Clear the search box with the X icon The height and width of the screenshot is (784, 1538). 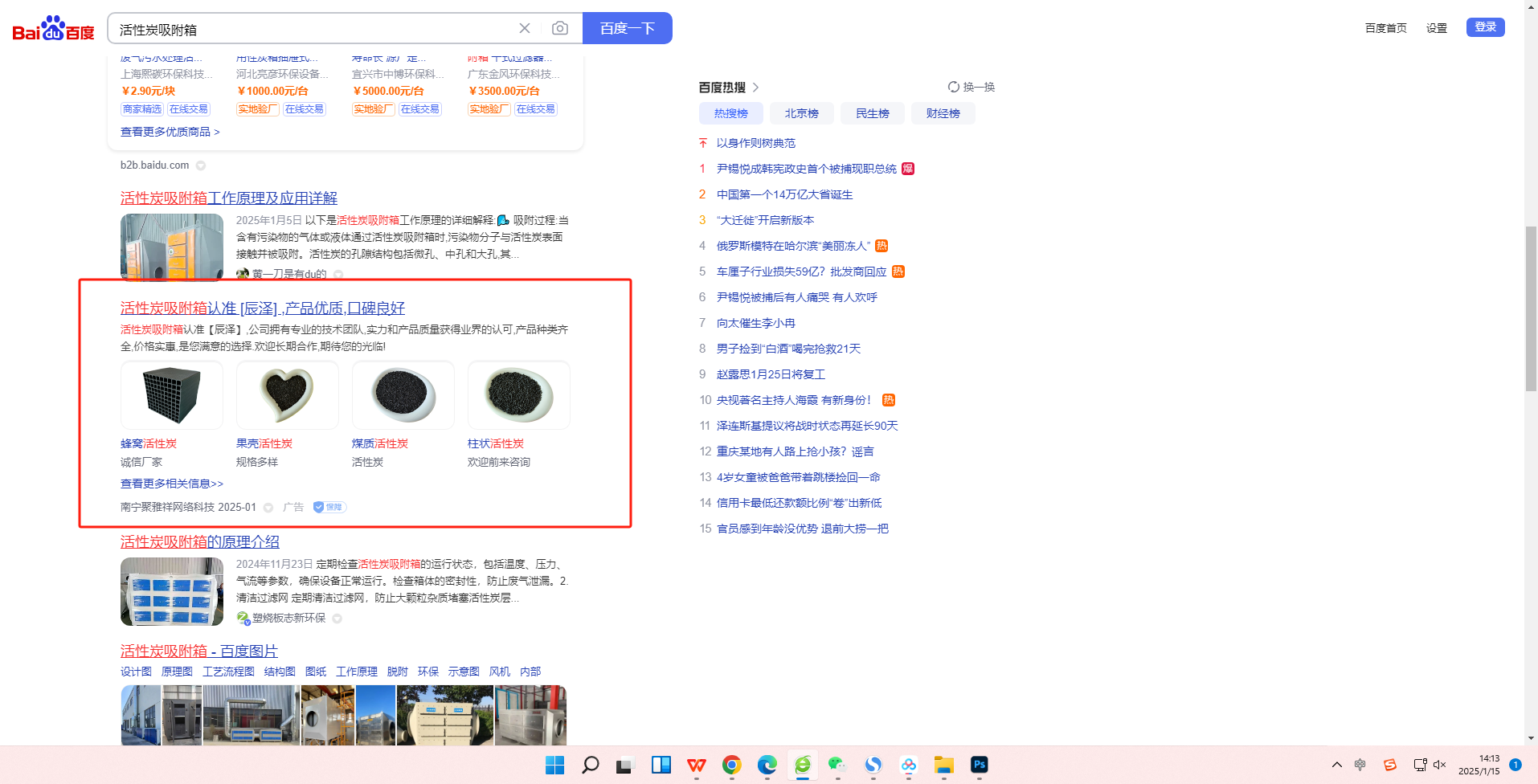[525, 29]
